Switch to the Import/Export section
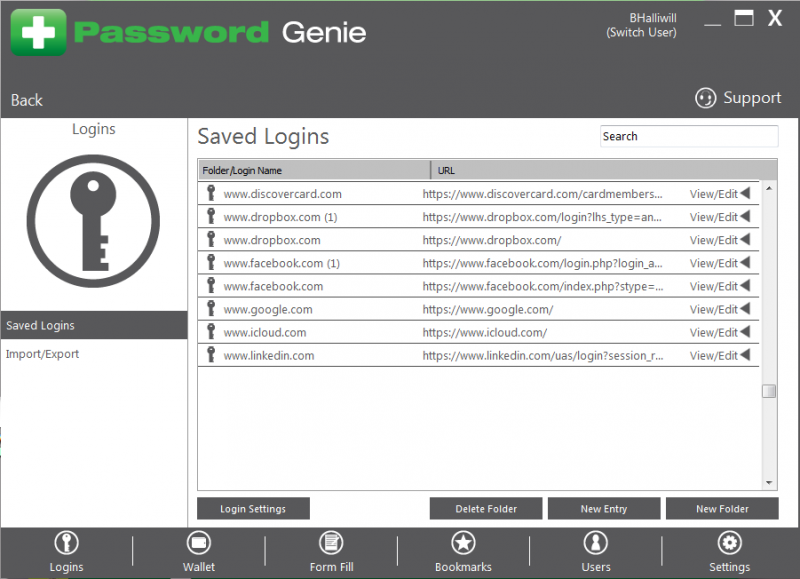Image resolution: width=800 pixels, height=579 pixels. click(x=42, y=353)
